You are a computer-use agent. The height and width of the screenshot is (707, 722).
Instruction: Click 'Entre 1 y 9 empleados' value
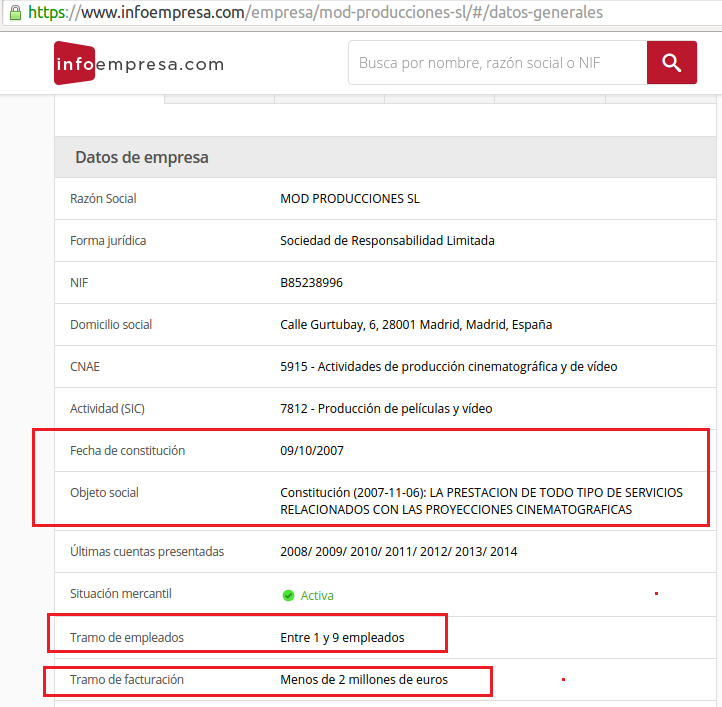[x=342, y=638]
